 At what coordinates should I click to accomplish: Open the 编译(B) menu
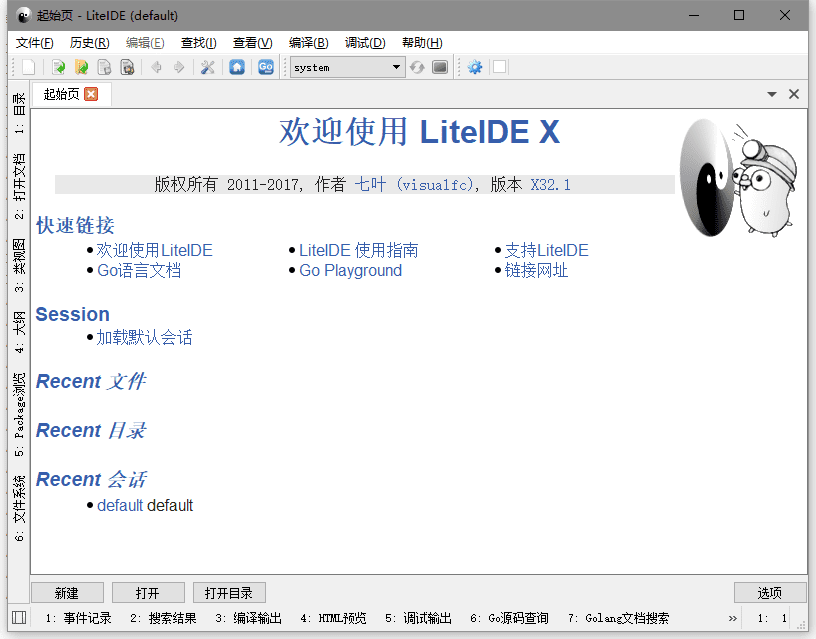point(309,43)
